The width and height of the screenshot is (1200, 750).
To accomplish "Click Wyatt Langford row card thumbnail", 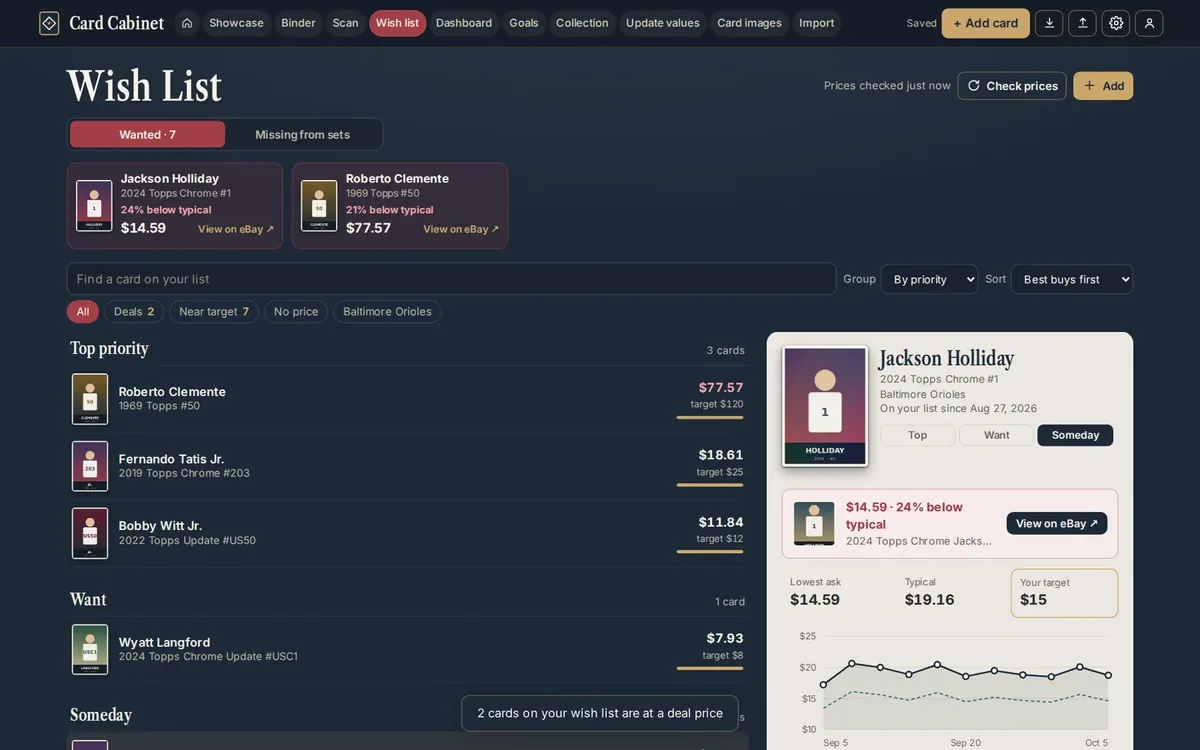I will pos(90,649).
